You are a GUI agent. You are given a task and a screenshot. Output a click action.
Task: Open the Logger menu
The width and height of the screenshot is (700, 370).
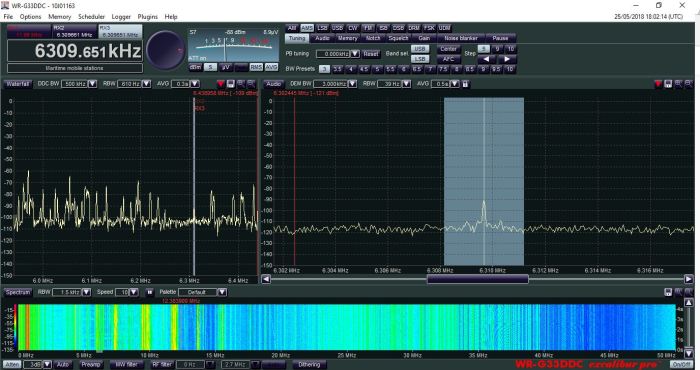(x=121, y=17)
